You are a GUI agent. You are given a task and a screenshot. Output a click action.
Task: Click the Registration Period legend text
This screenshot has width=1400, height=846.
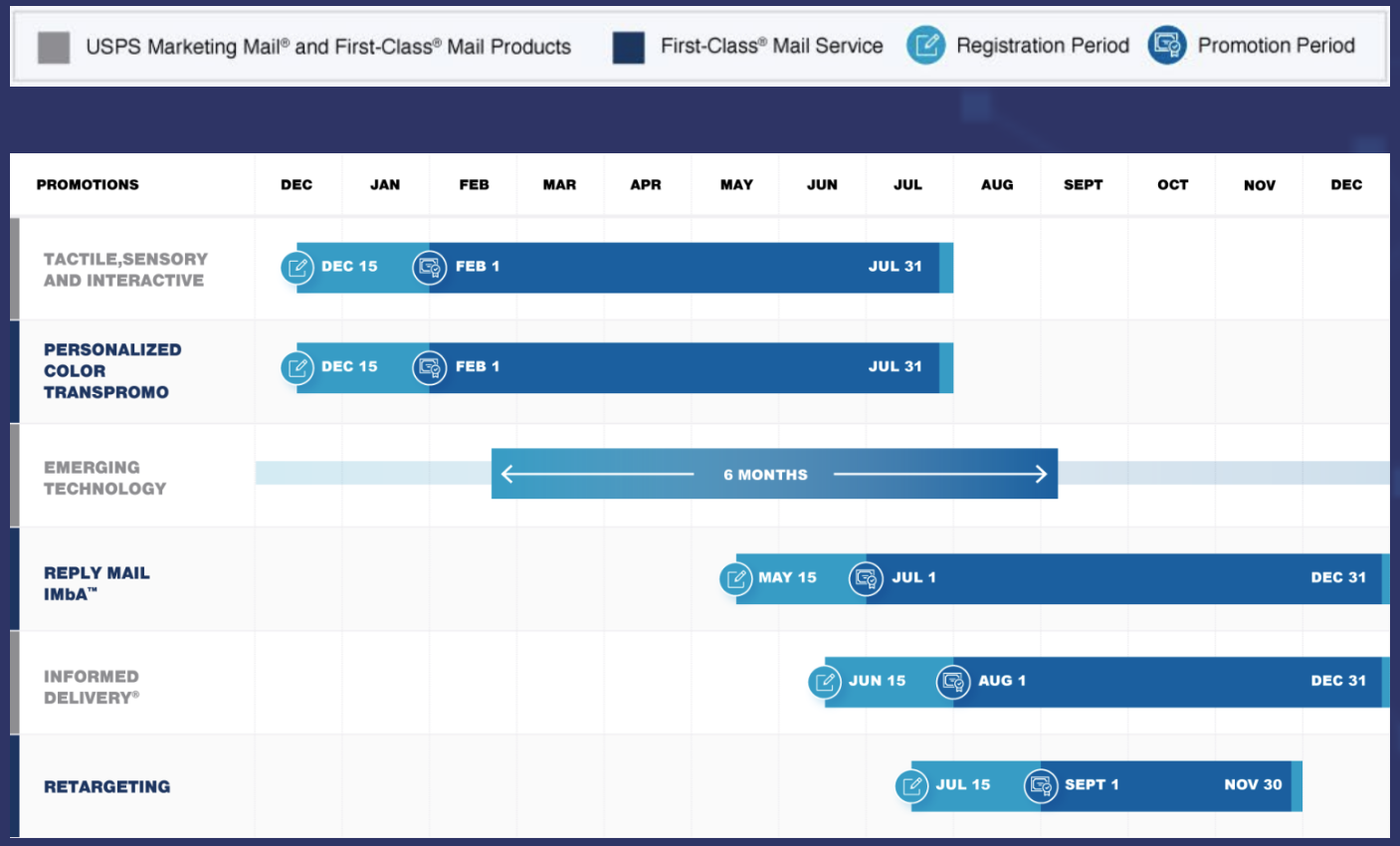click(1043, 46)
